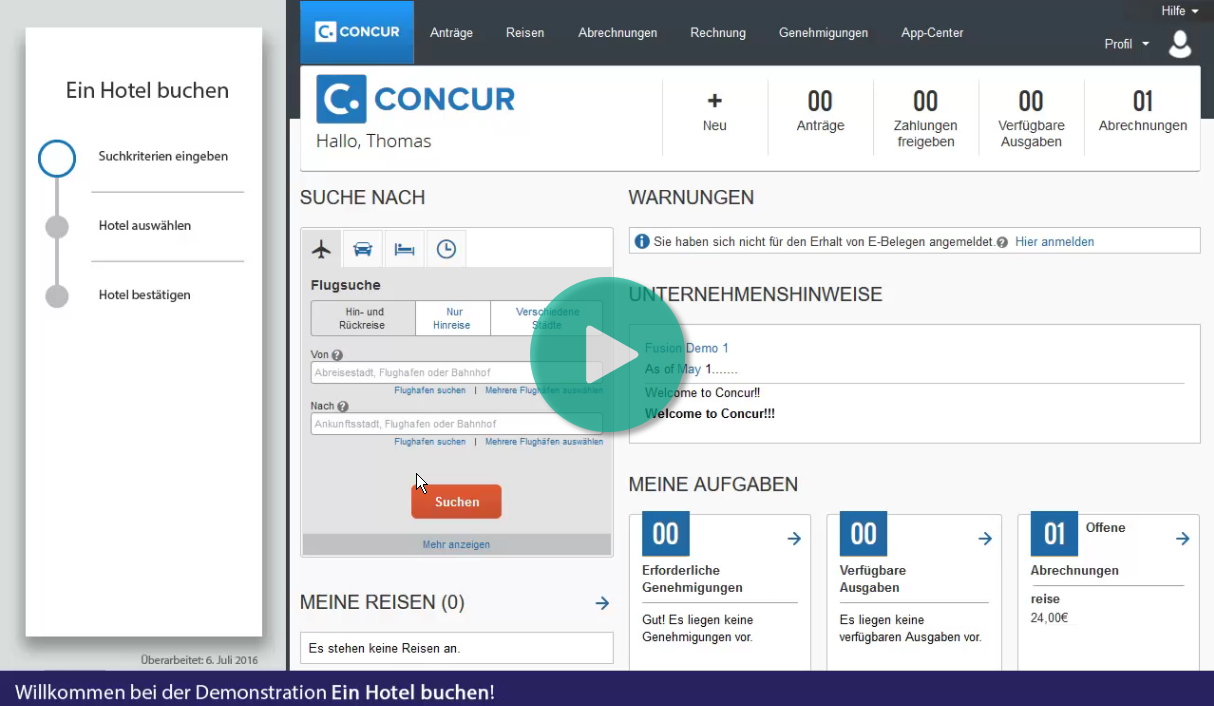Open the Abrechnungen menu
This screenshot has height=706, width=1214.
pyautogui.click(x=617, y=33)
